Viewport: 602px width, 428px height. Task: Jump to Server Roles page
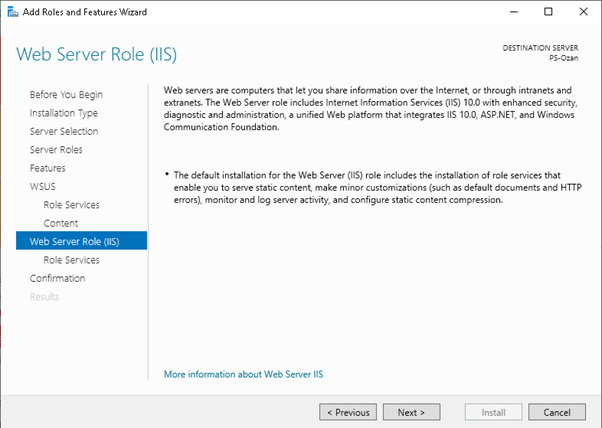tap(56, 150)
